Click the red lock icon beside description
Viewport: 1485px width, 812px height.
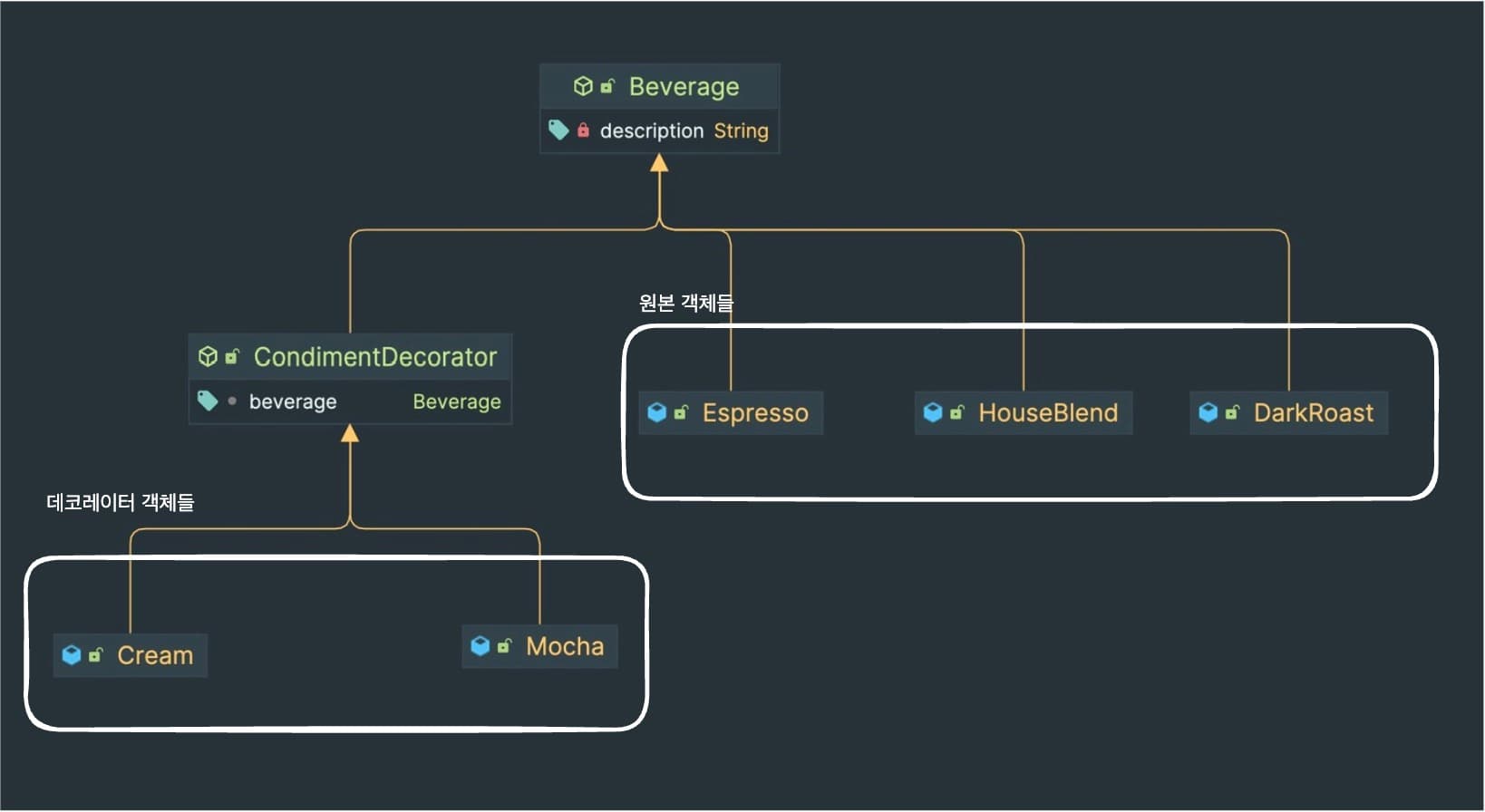tap(583, 130)
